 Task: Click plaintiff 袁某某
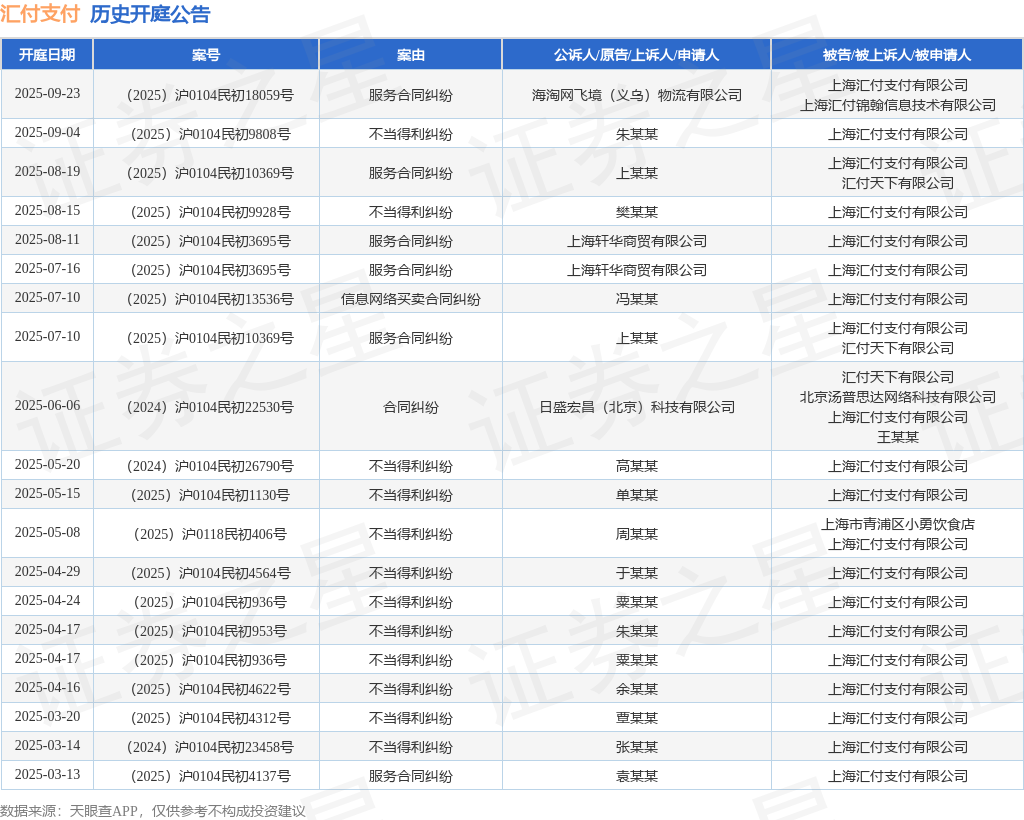[637, 776]
